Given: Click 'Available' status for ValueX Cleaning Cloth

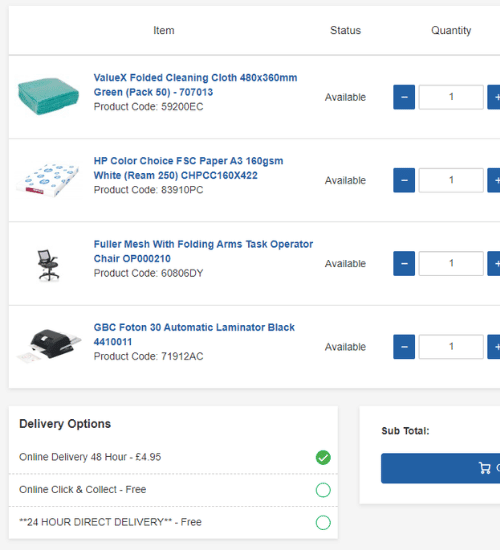Looking at the screenshot, I should (345, 97).
